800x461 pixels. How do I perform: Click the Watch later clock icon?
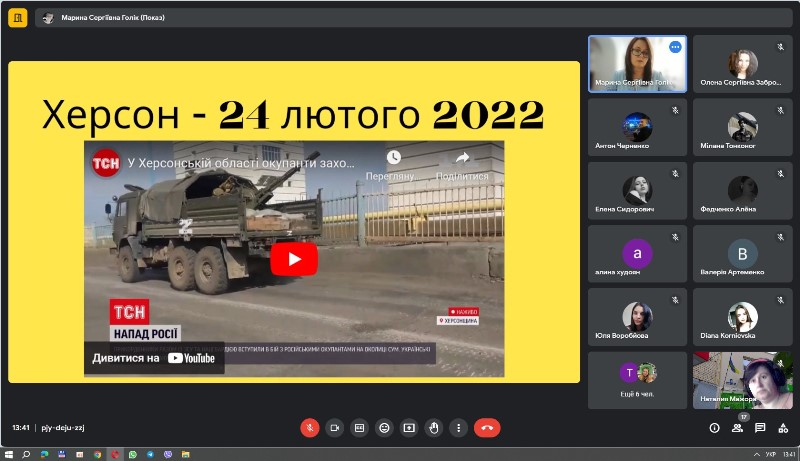tap(393, 158)
